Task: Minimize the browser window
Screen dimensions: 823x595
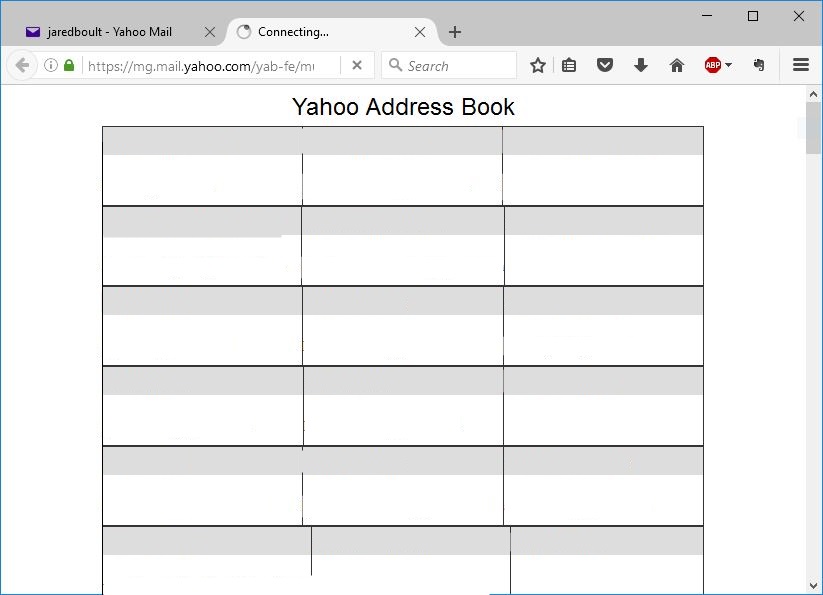Action: pyautogui.click(x=707, y=16)
